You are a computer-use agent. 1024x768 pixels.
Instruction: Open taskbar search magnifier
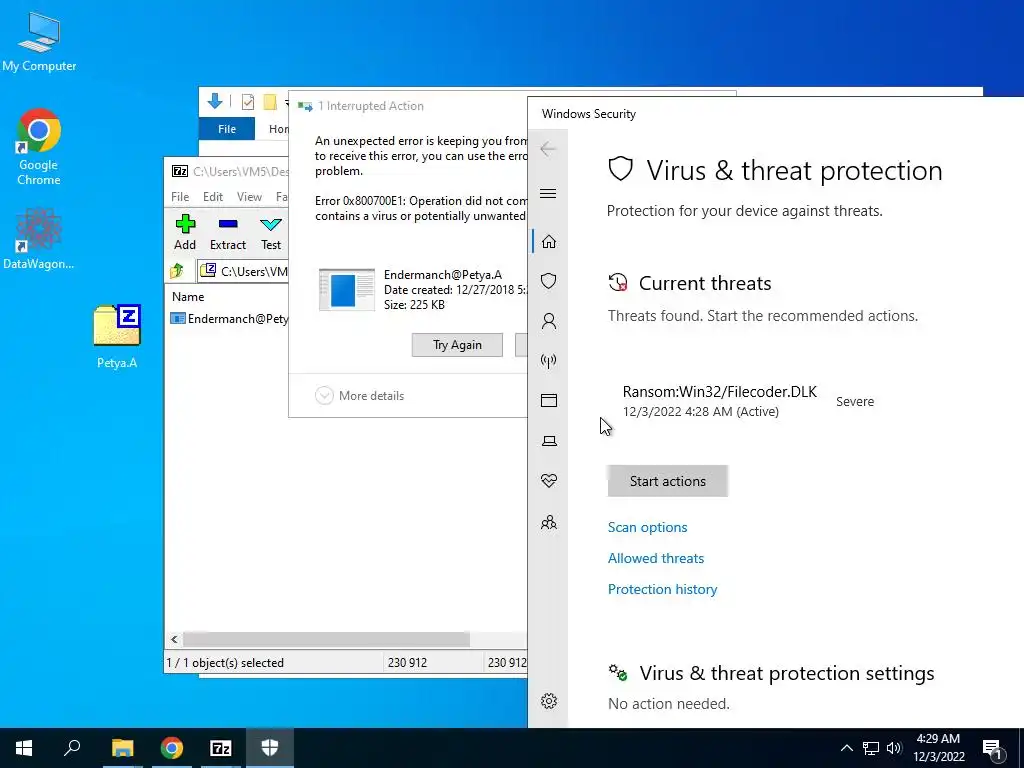(x=72, y=748)
